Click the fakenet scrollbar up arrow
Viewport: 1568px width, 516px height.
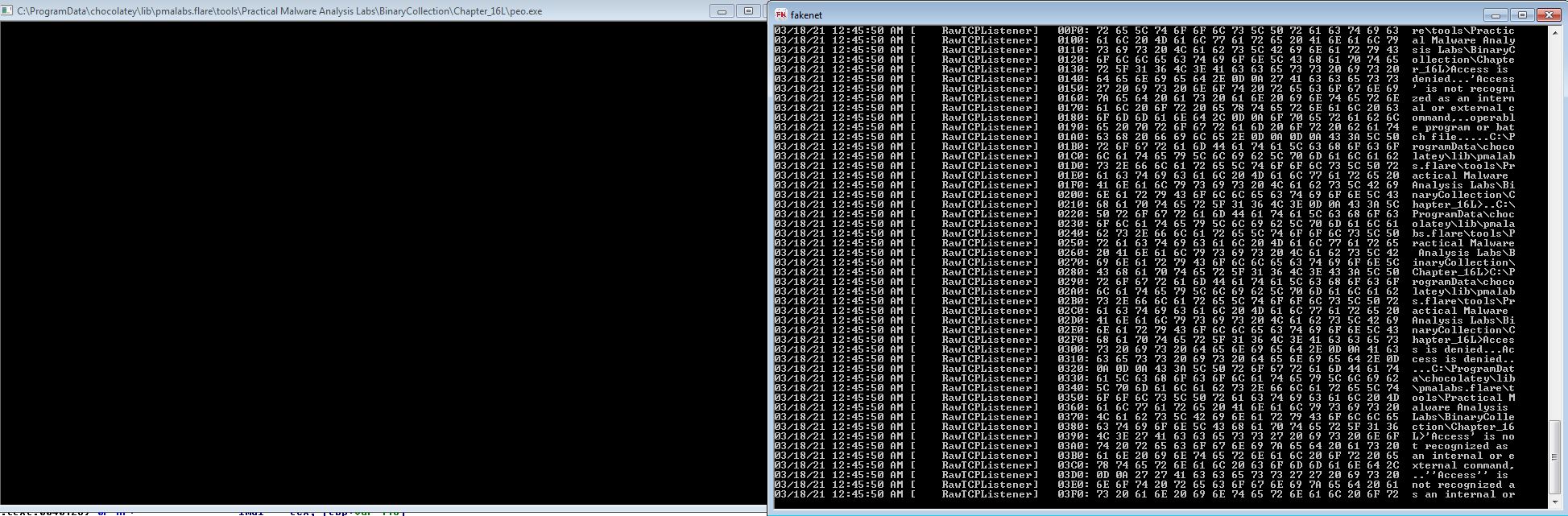(1555, 32)
